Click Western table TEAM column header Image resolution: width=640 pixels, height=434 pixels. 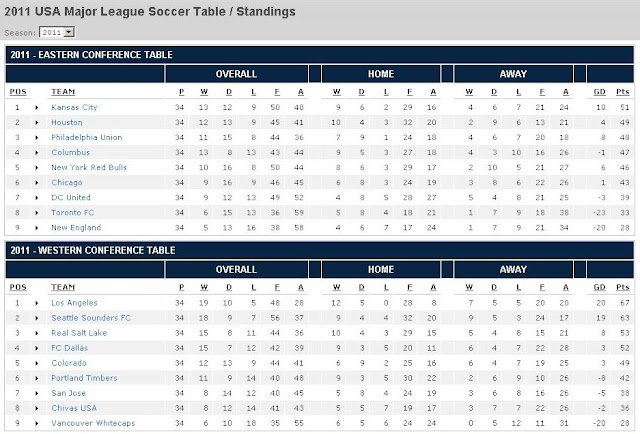pos(63,287)
